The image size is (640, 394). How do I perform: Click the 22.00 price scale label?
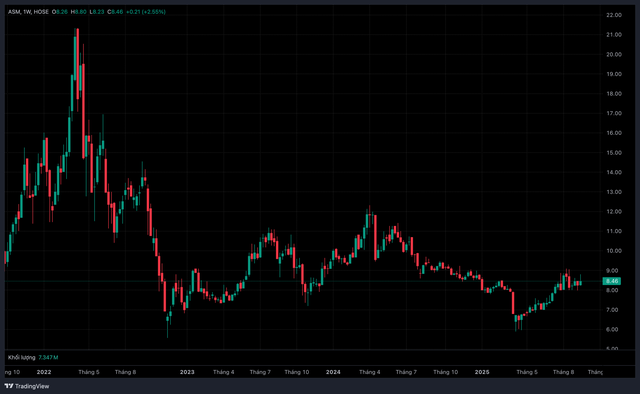pos(614,15)
